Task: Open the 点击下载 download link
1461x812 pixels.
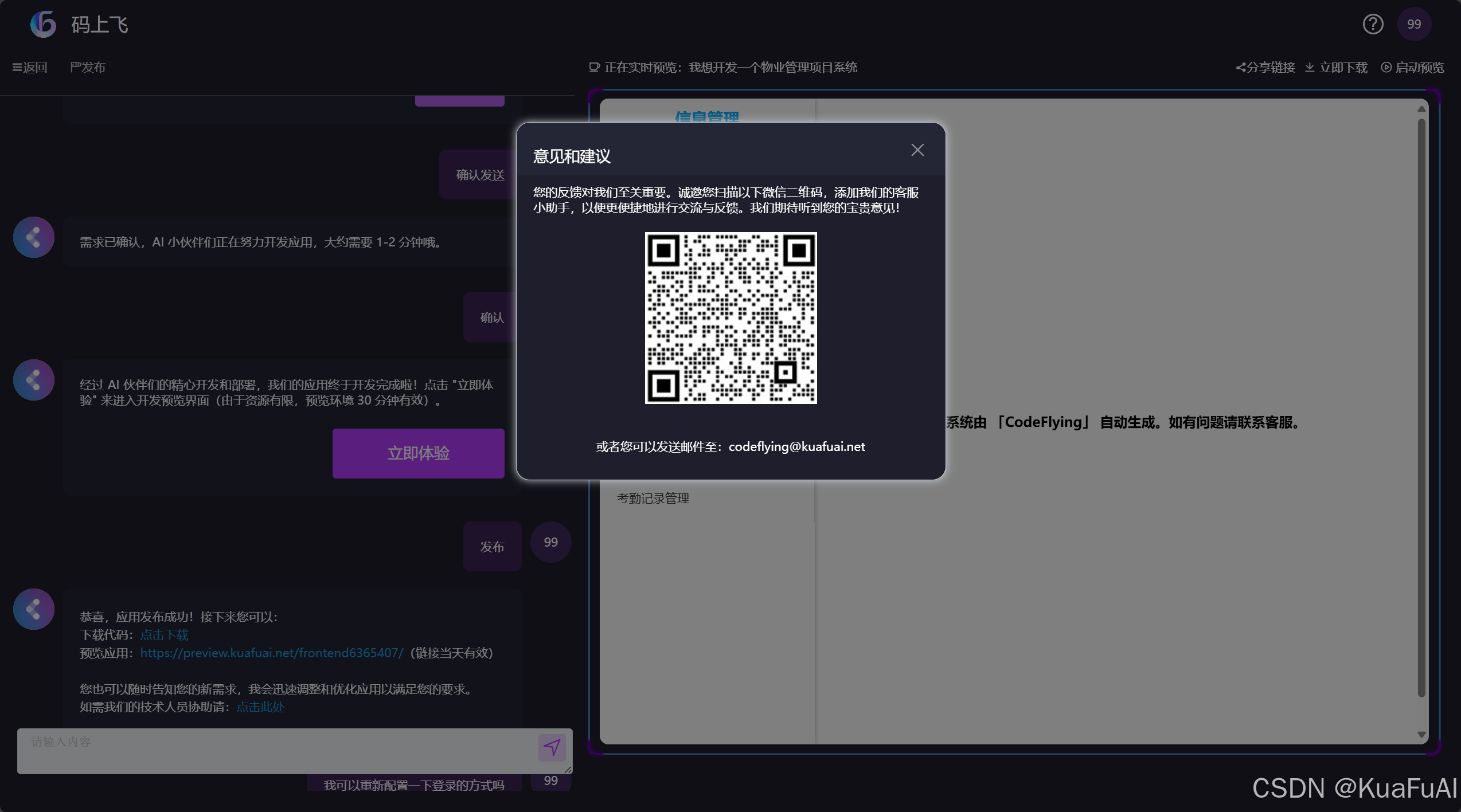Action: (x=163, y=635)
